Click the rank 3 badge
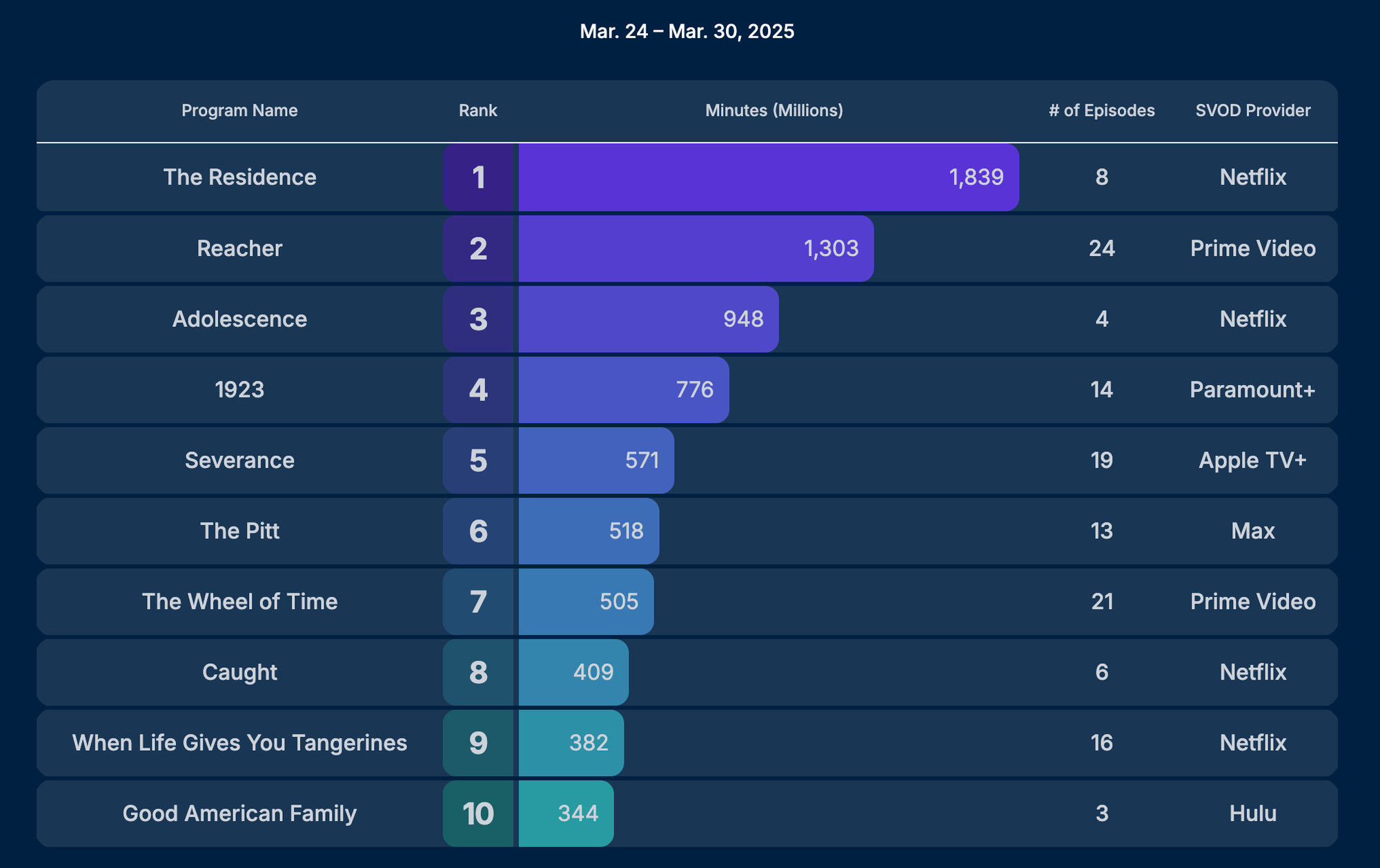This screenshot has width=1380, height=868. pos(480,319)
